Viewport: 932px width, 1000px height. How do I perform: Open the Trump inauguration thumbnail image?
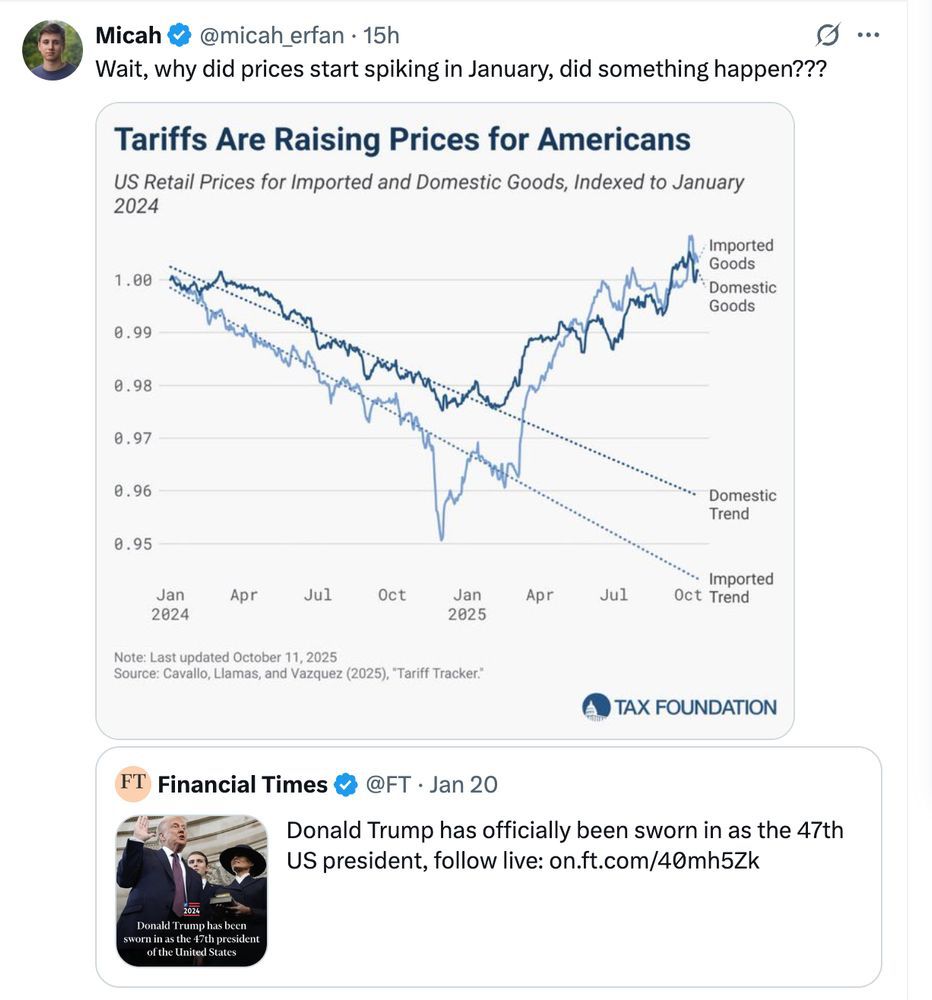(x=191, y=891)
